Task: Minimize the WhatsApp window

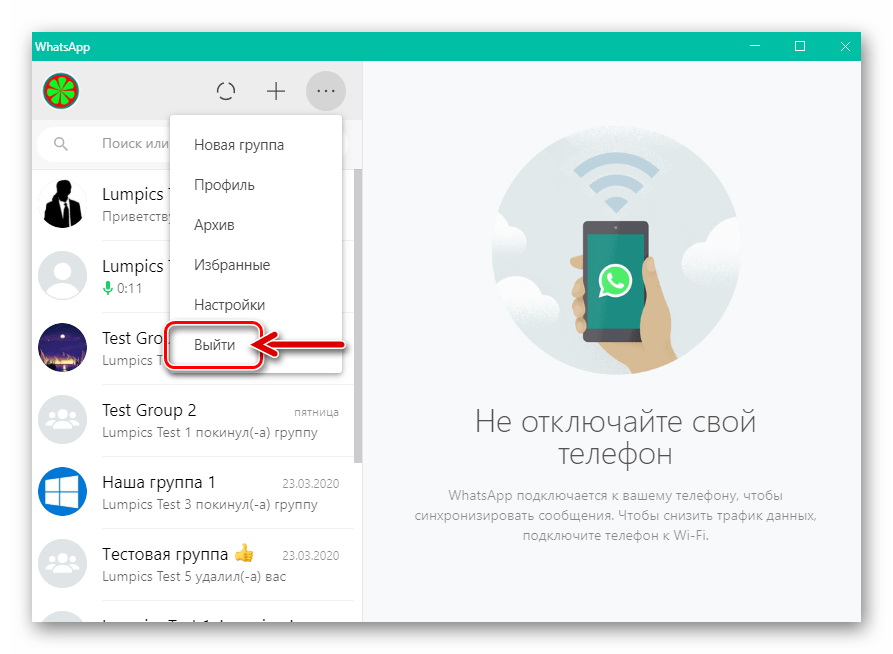Action: click(755, 46)
